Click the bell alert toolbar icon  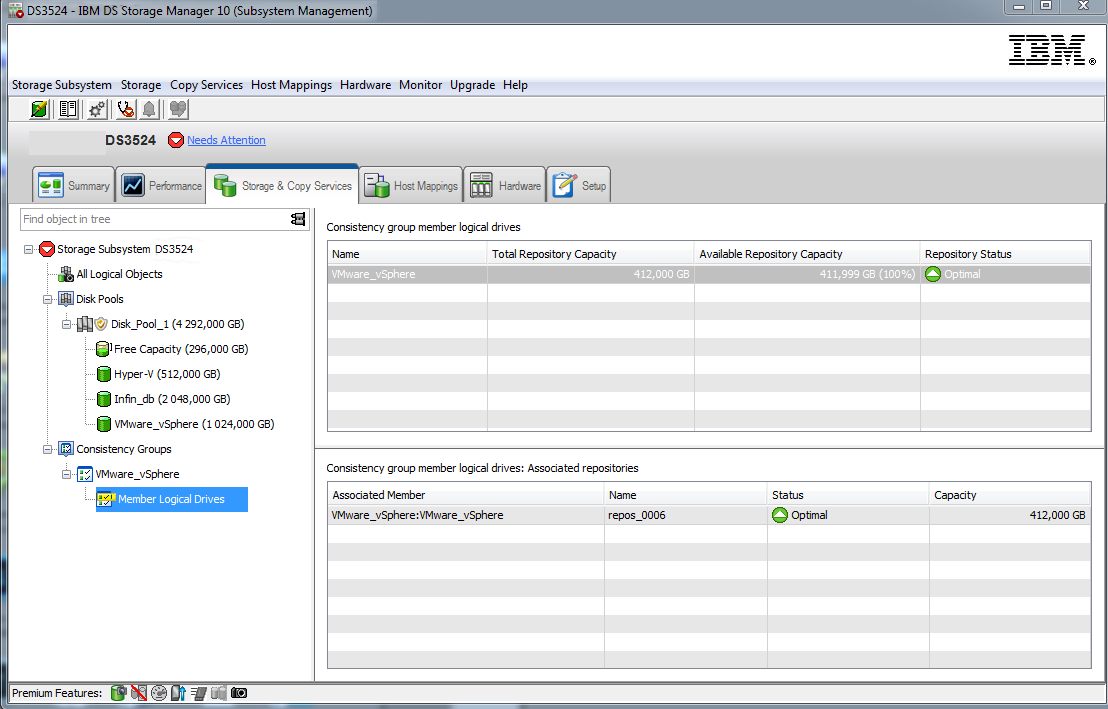click(150, 109)
